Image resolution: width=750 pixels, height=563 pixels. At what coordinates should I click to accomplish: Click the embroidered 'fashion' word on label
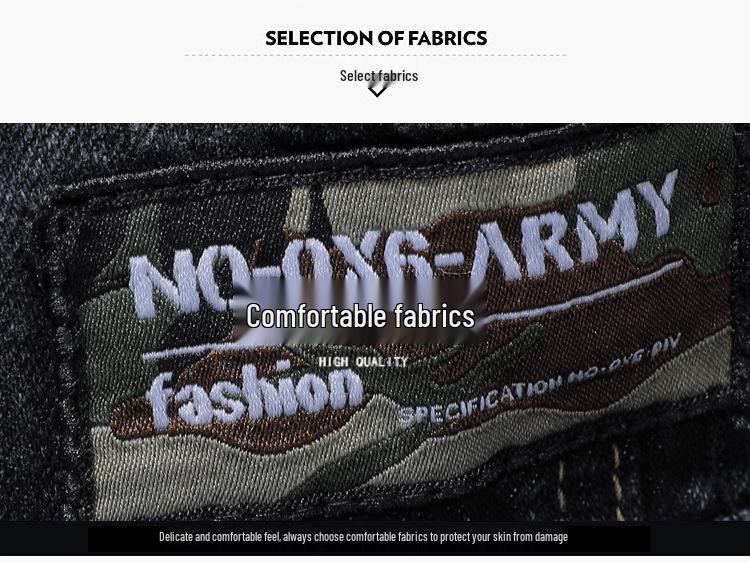pos(255,394)
